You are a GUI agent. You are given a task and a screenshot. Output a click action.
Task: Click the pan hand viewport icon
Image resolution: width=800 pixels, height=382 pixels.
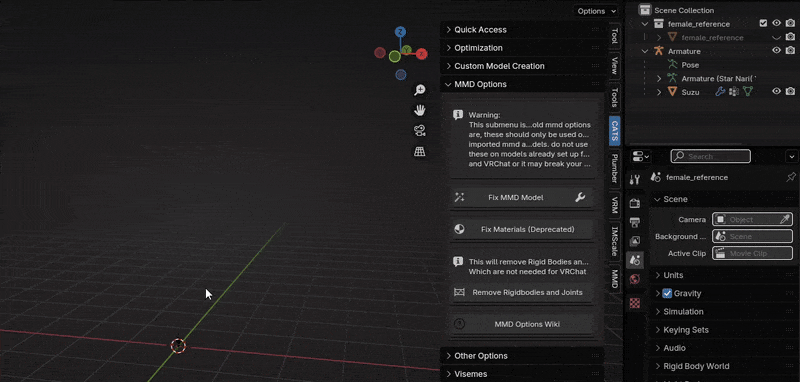click(x=419, y=110)
